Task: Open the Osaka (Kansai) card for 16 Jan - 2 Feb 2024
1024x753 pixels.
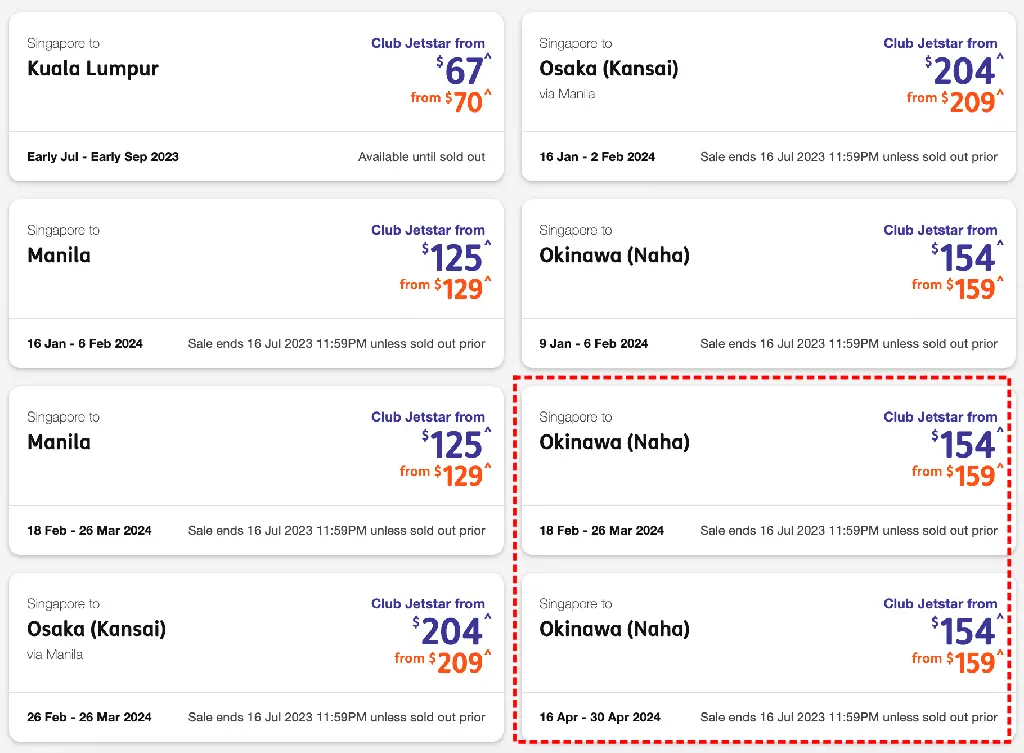Action: pyautogui.click(x=769, y=97)
